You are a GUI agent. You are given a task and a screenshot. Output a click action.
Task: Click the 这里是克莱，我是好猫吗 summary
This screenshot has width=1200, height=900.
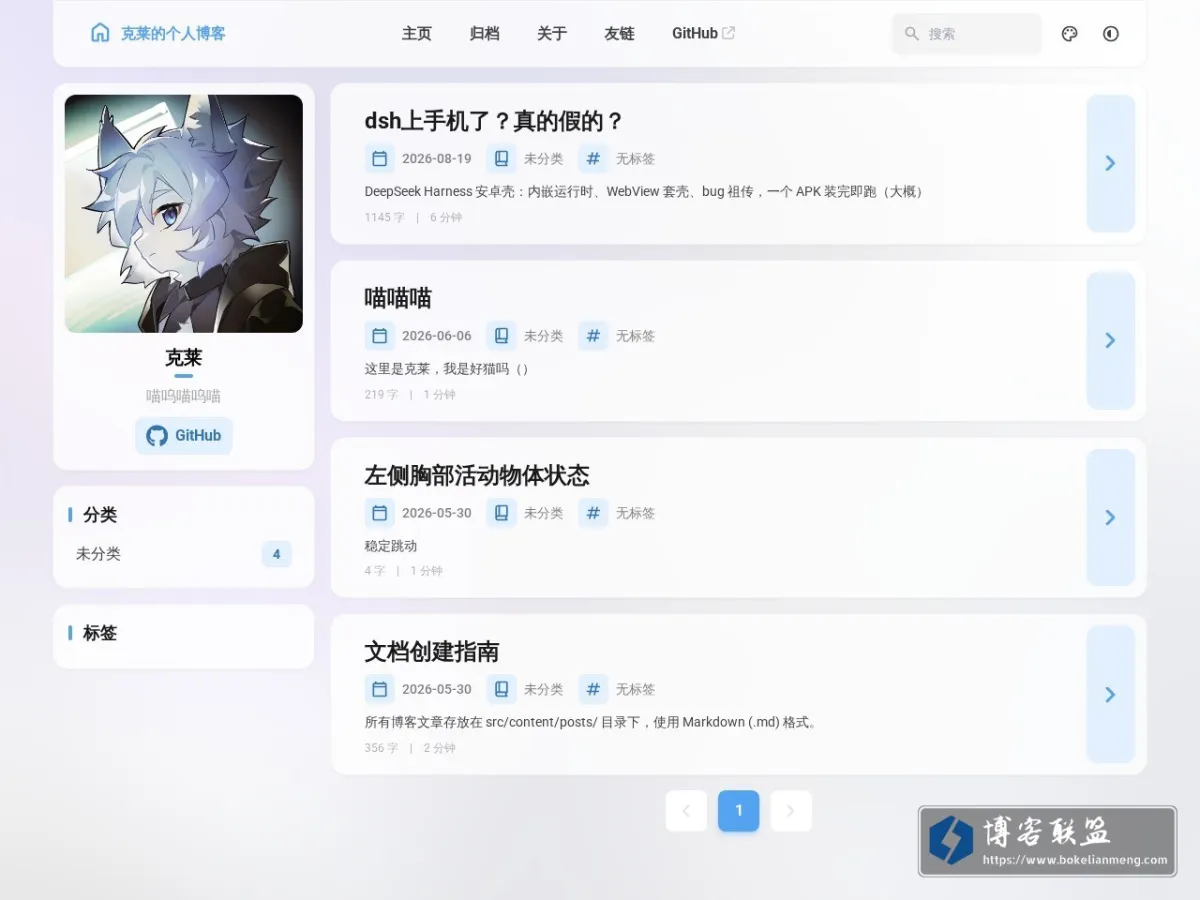(x=447, y=369)
